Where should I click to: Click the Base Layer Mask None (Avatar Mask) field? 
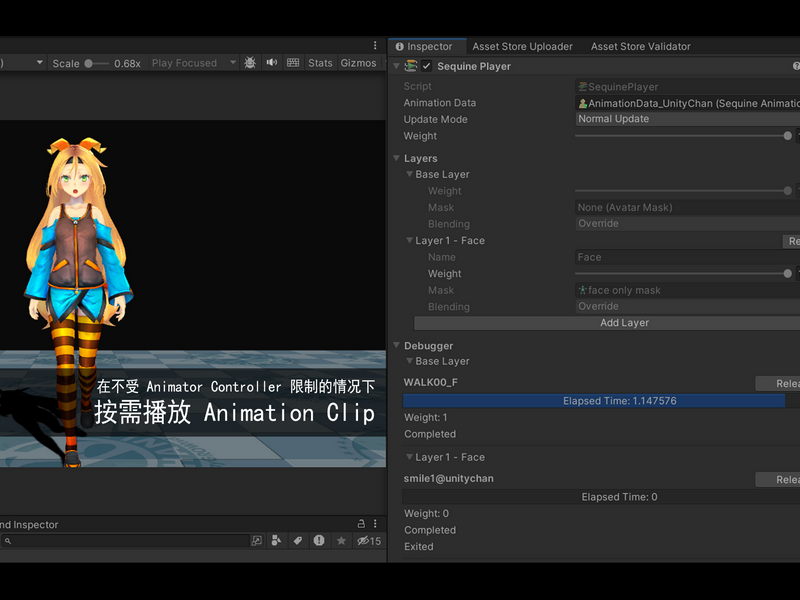(x=687, y=208)
